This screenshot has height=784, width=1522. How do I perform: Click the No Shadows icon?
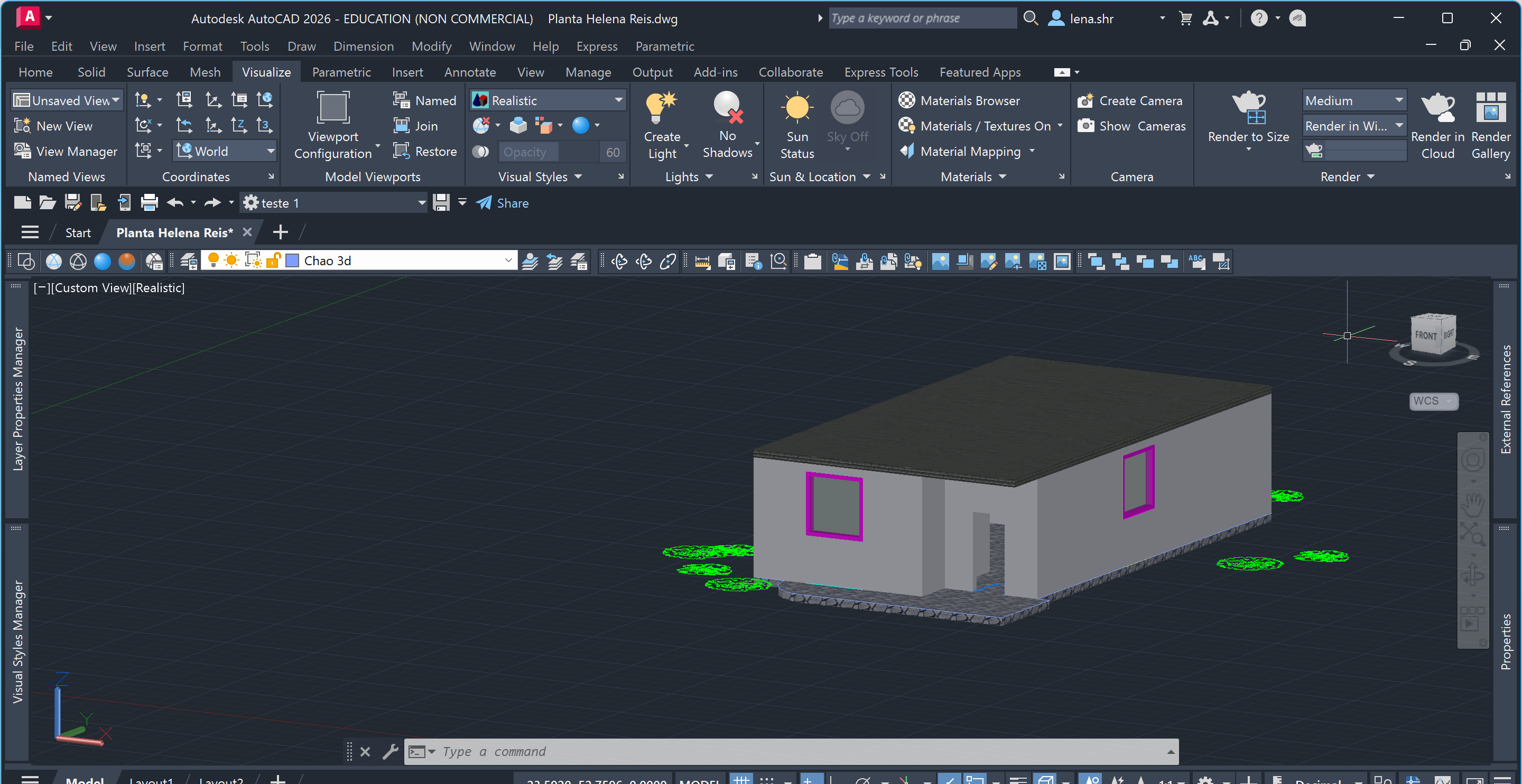point(727,108)
